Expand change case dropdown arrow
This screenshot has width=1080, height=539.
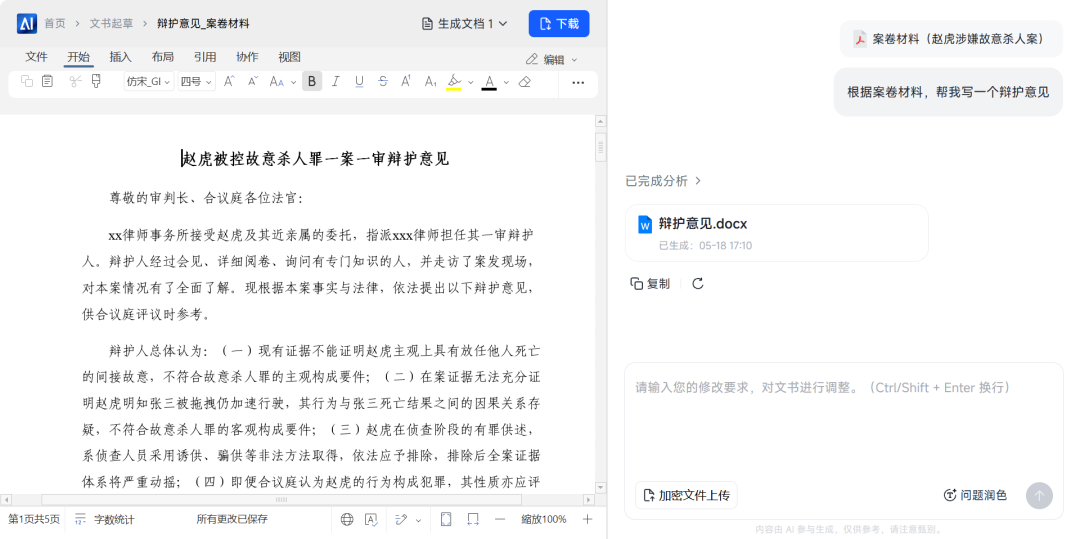click(x=293, y=83)
